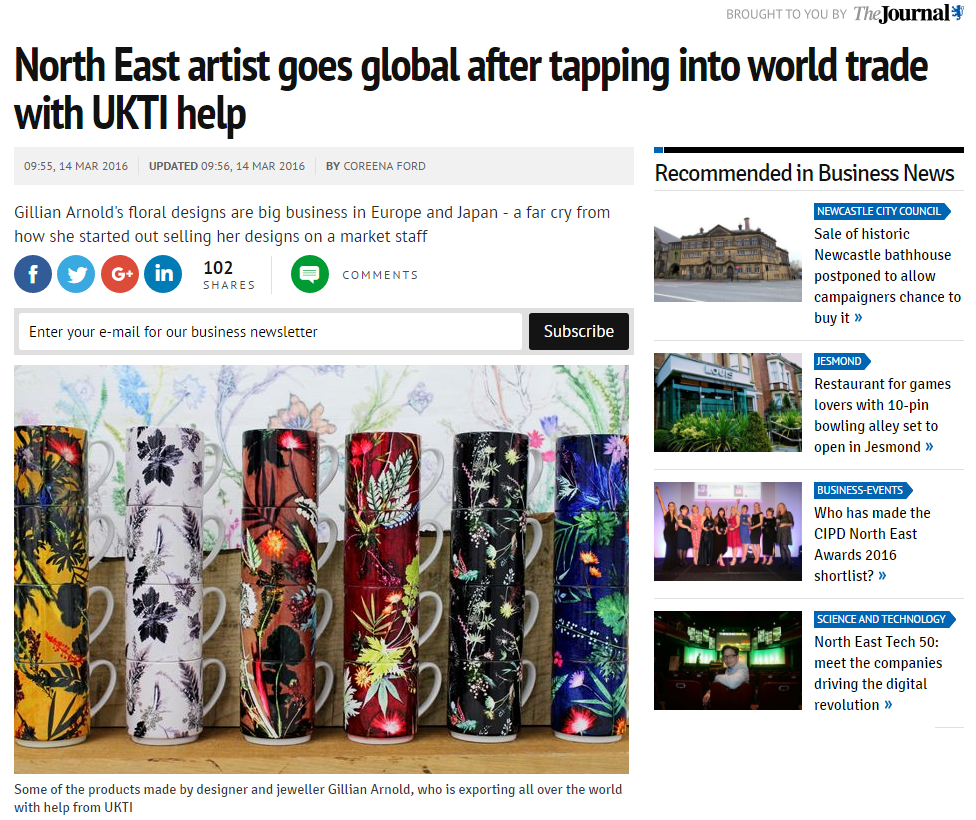
Task: Click the floral mugs main article image
Action: coord(321,569)
